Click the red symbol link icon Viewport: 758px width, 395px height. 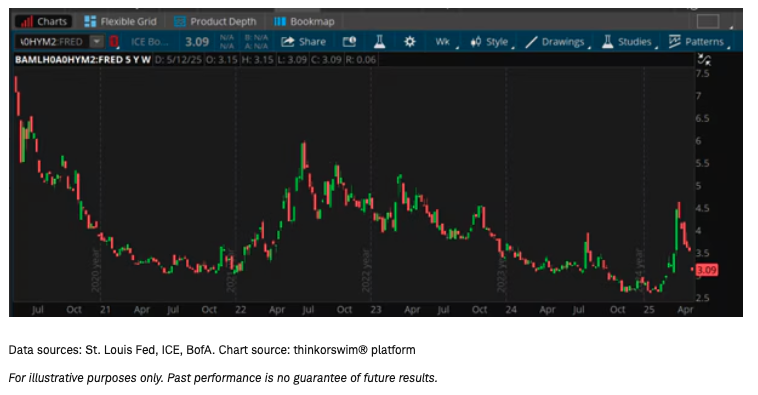(x=114, y=42)
